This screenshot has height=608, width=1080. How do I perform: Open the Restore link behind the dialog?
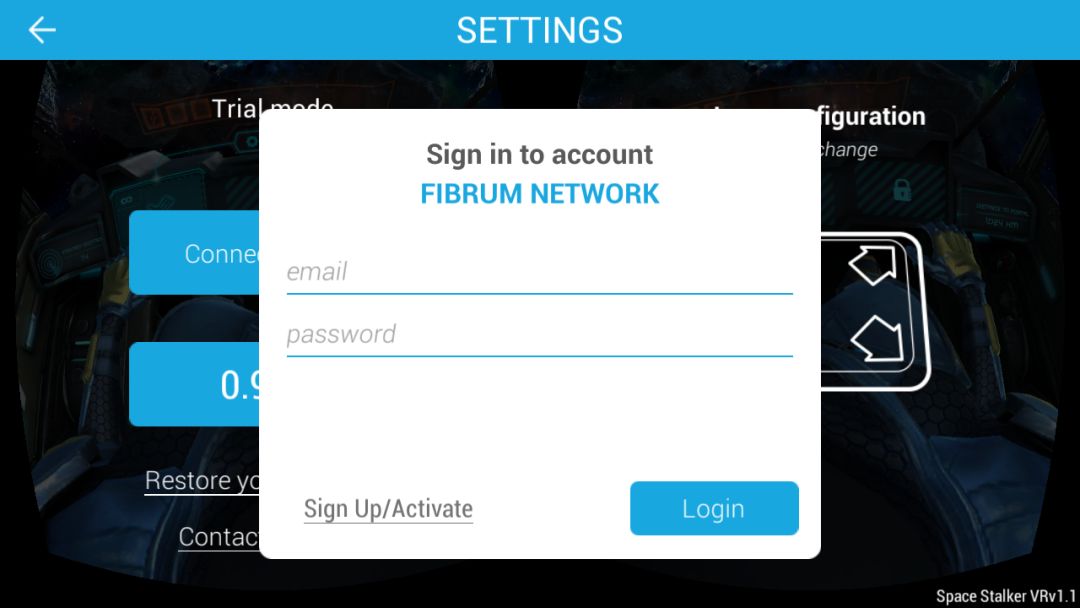(202, 481)
